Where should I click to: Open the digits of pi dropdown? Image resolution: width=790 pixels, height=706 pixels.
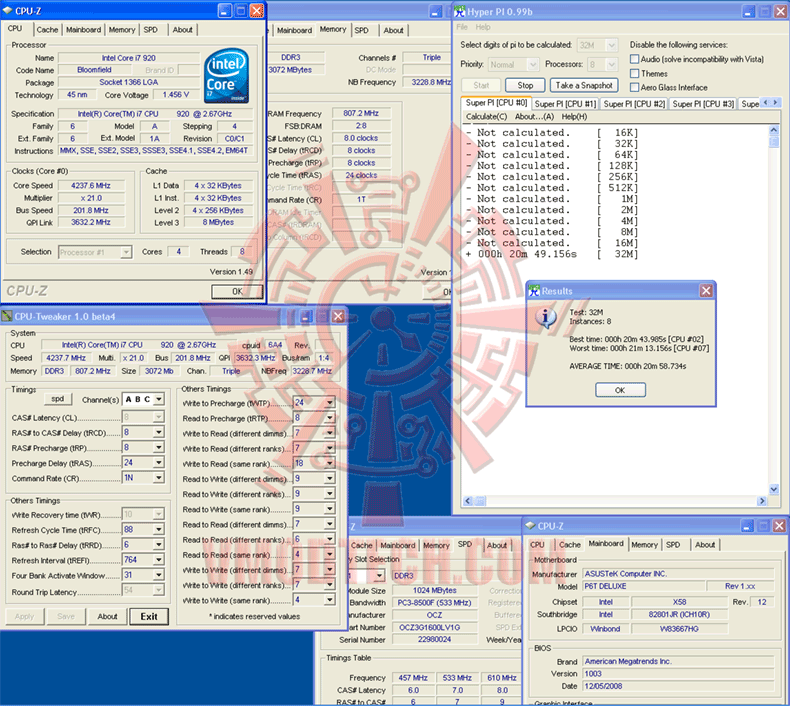pyautogui.click(x=611, y=45)
